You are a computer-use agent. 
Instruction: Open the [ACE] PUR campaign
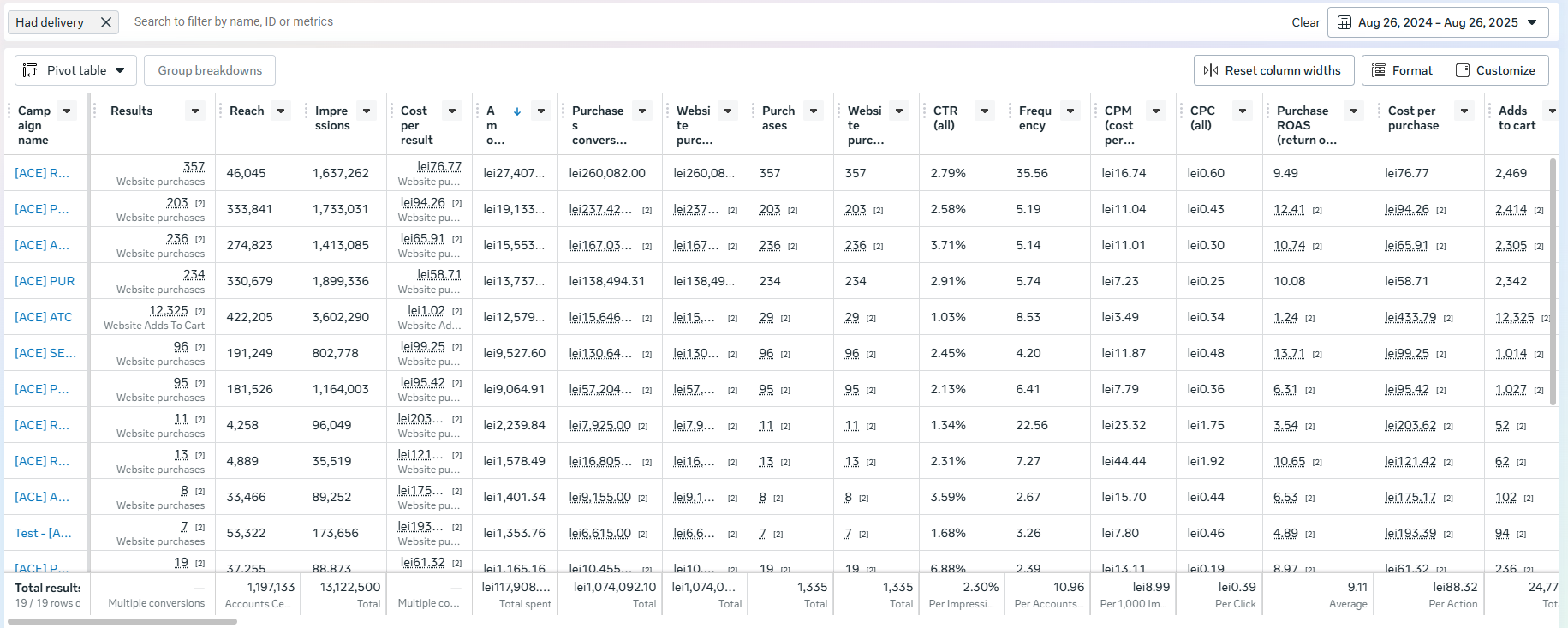click(45, 281)
